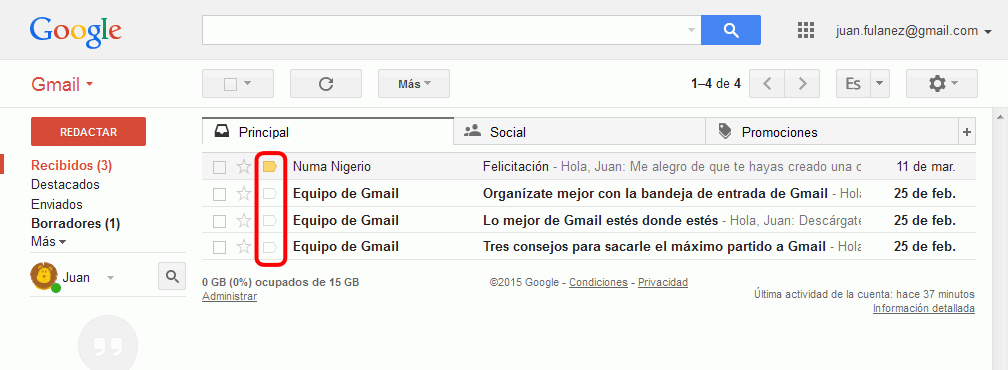Add a new inbox tab with plus
Viewport: 1008px width, 370px height.
[x=966, y=132]
